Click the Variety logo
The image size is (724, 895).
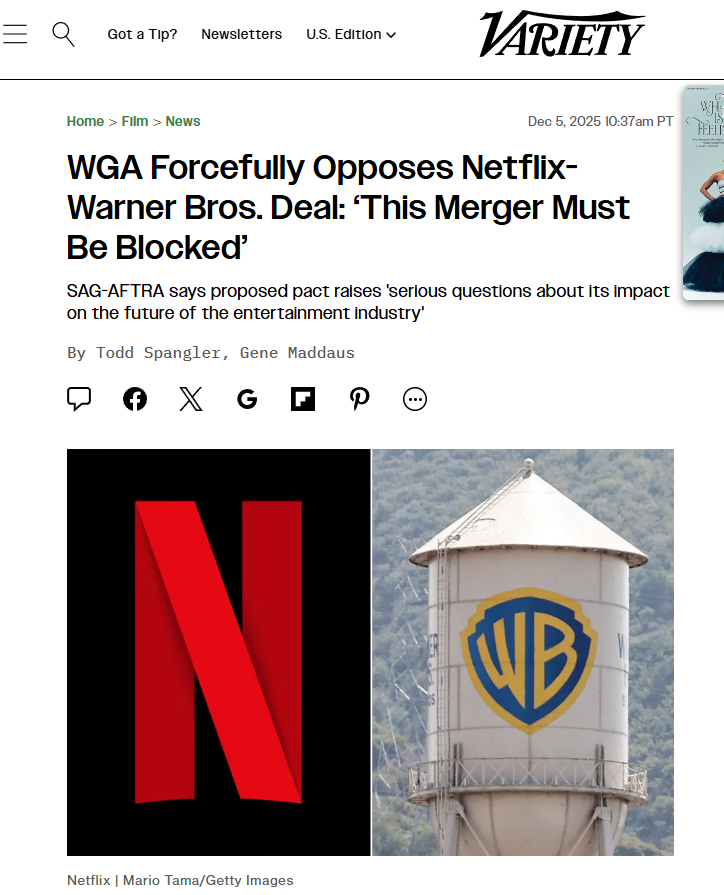(x=562, y=34)
